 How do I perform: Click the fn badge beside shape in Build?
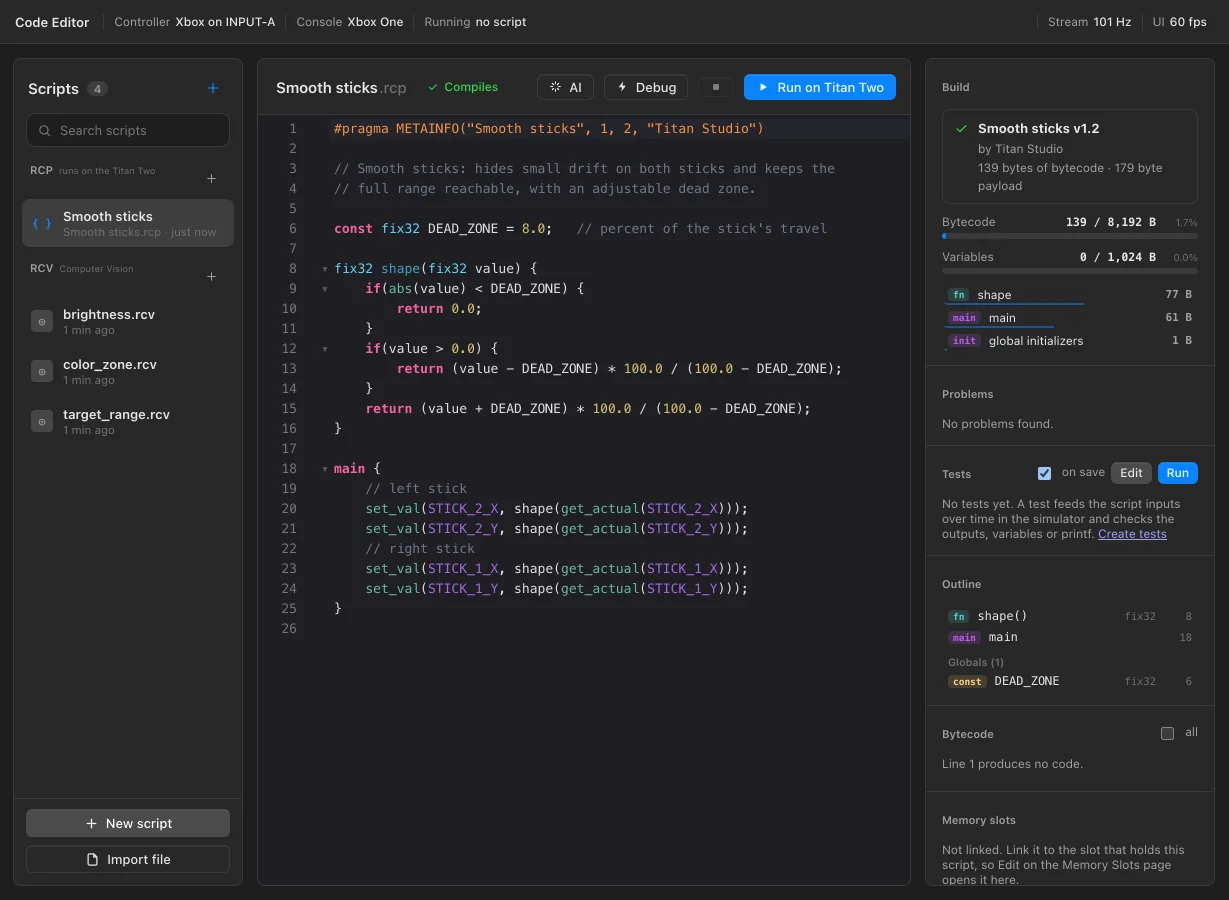click(x=958, y=295)
